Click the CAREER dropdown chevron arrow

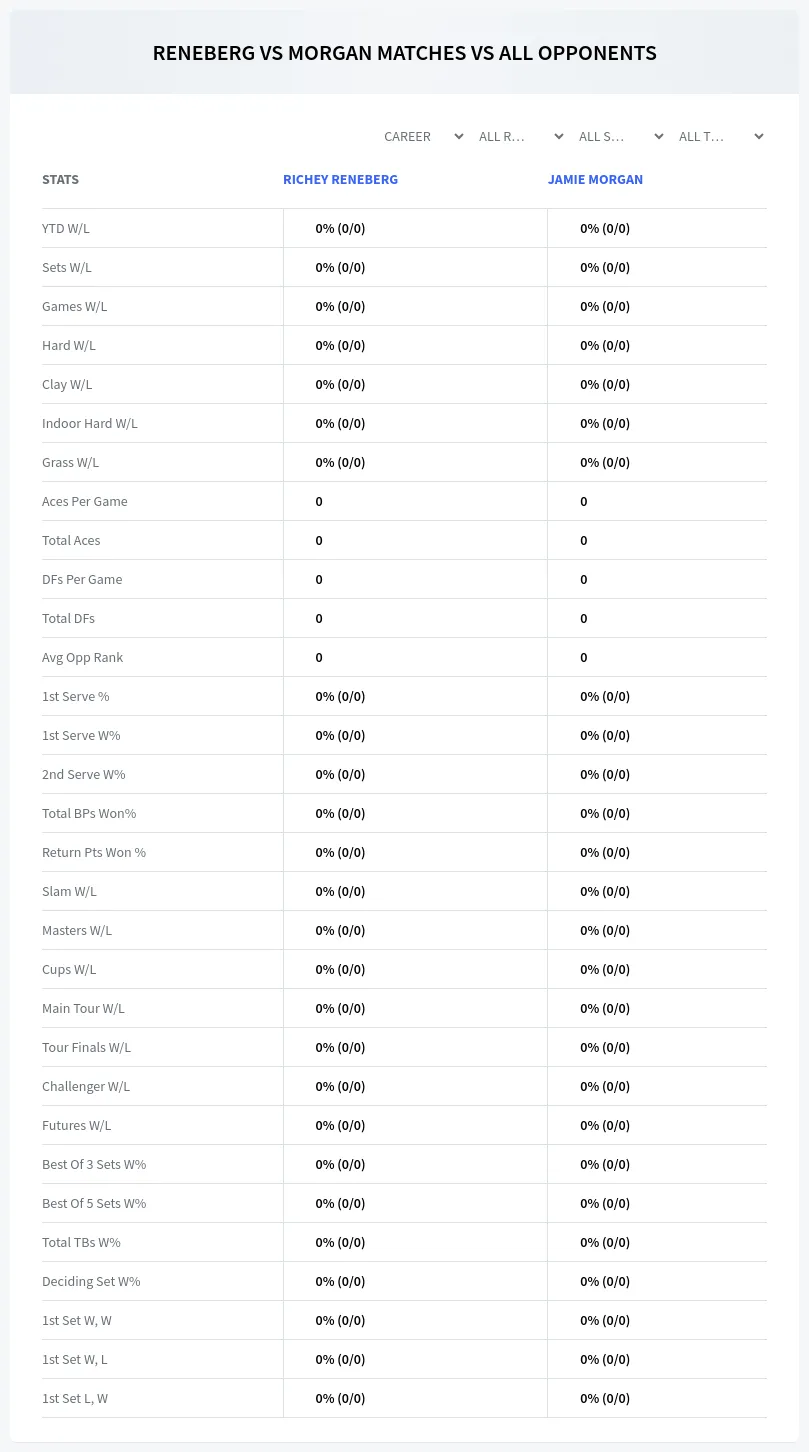(x=459, y=136)
